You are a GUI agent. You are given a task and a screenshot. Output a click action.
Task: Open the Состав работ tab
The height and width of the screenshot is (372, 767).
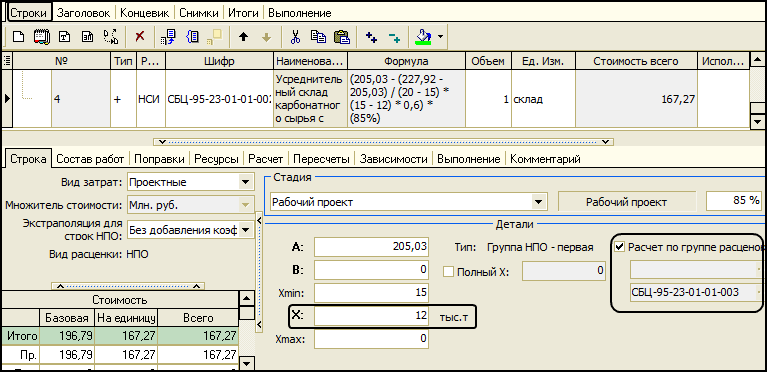point(90,159)
